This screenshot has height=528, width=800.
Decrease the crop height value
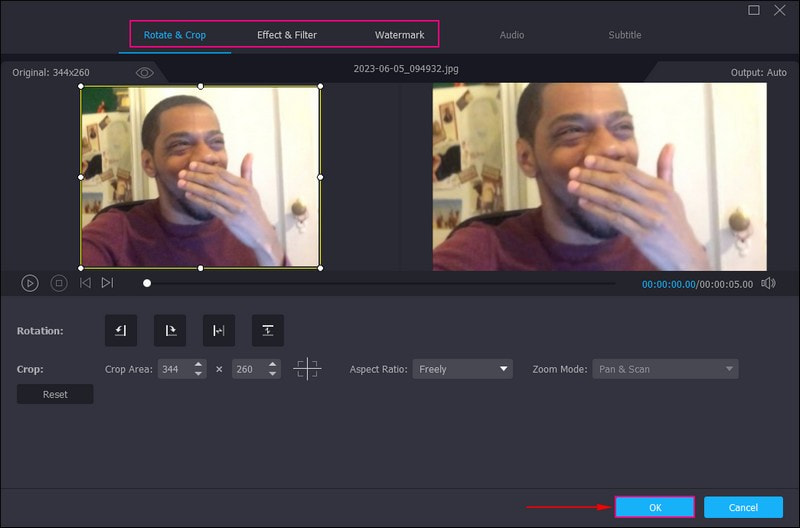click(x=273, y=374)
